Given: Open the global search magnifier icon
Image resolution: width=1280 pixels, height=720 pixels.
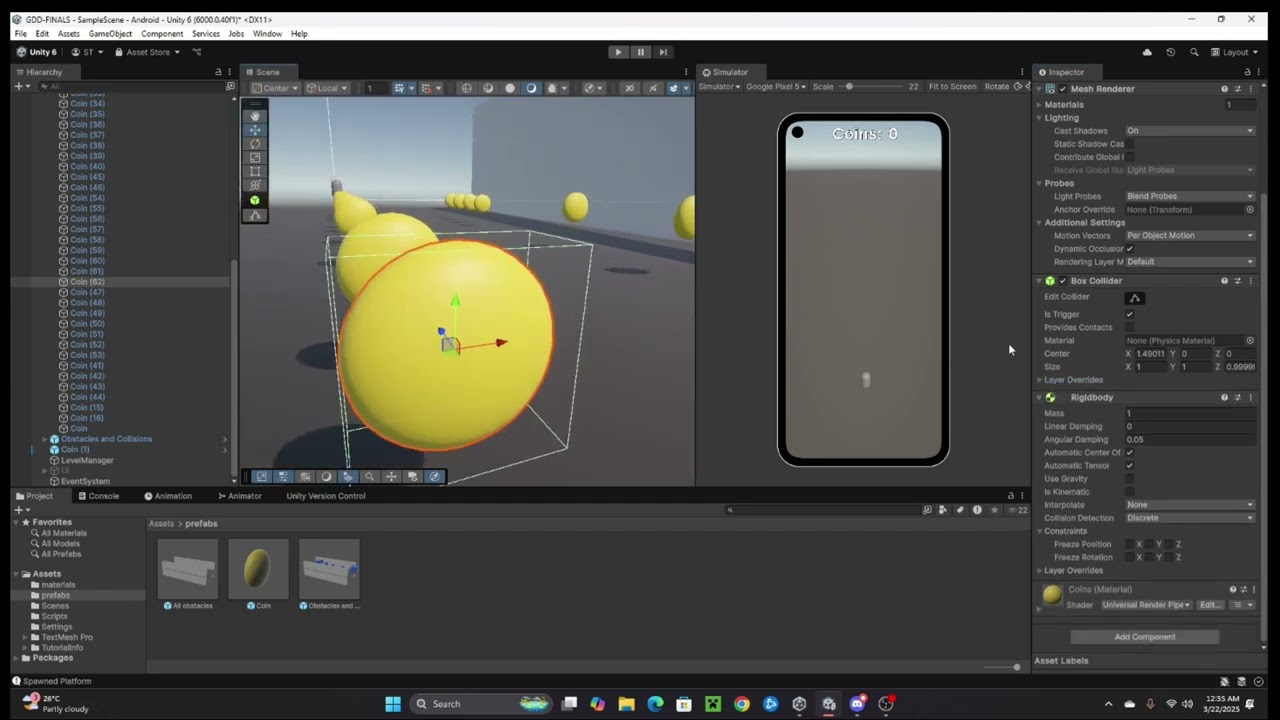Looking at the screenshot, I should tap(1194, 52).
